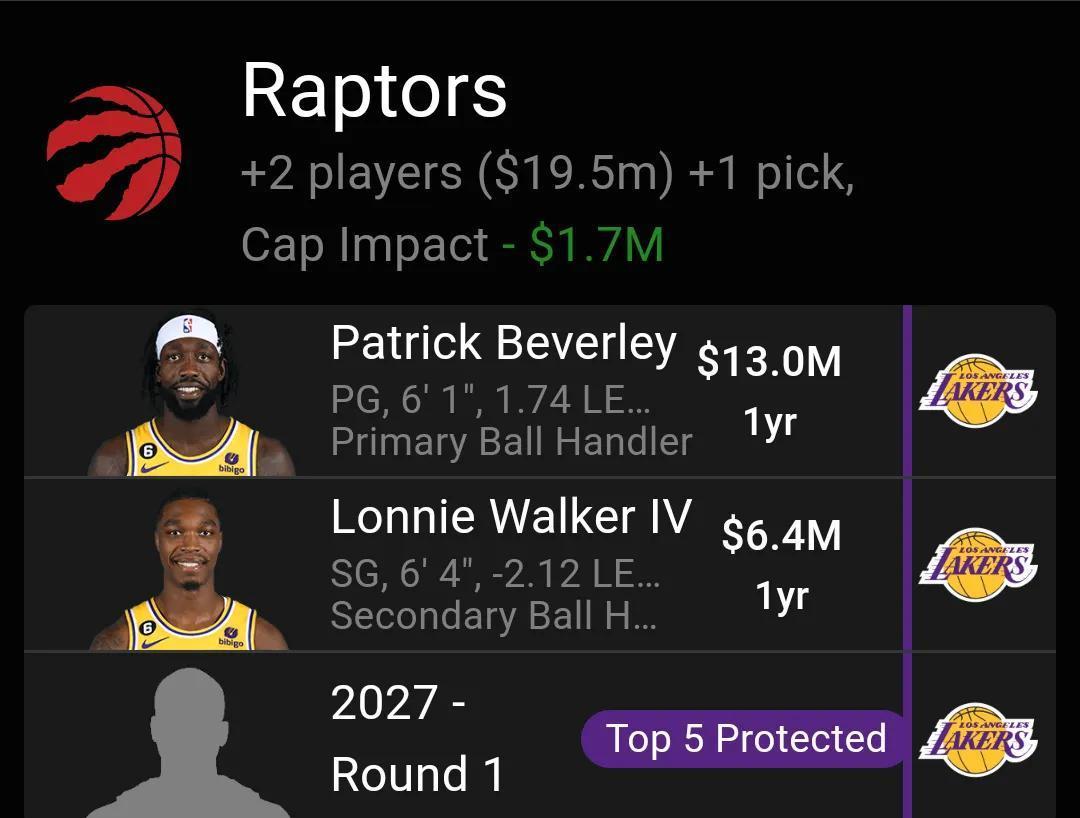Tap the Lakers logo in Patrick Beverley's row
Screen dimensions: 1080x818
pyautogui.click(x=978, y=392)
